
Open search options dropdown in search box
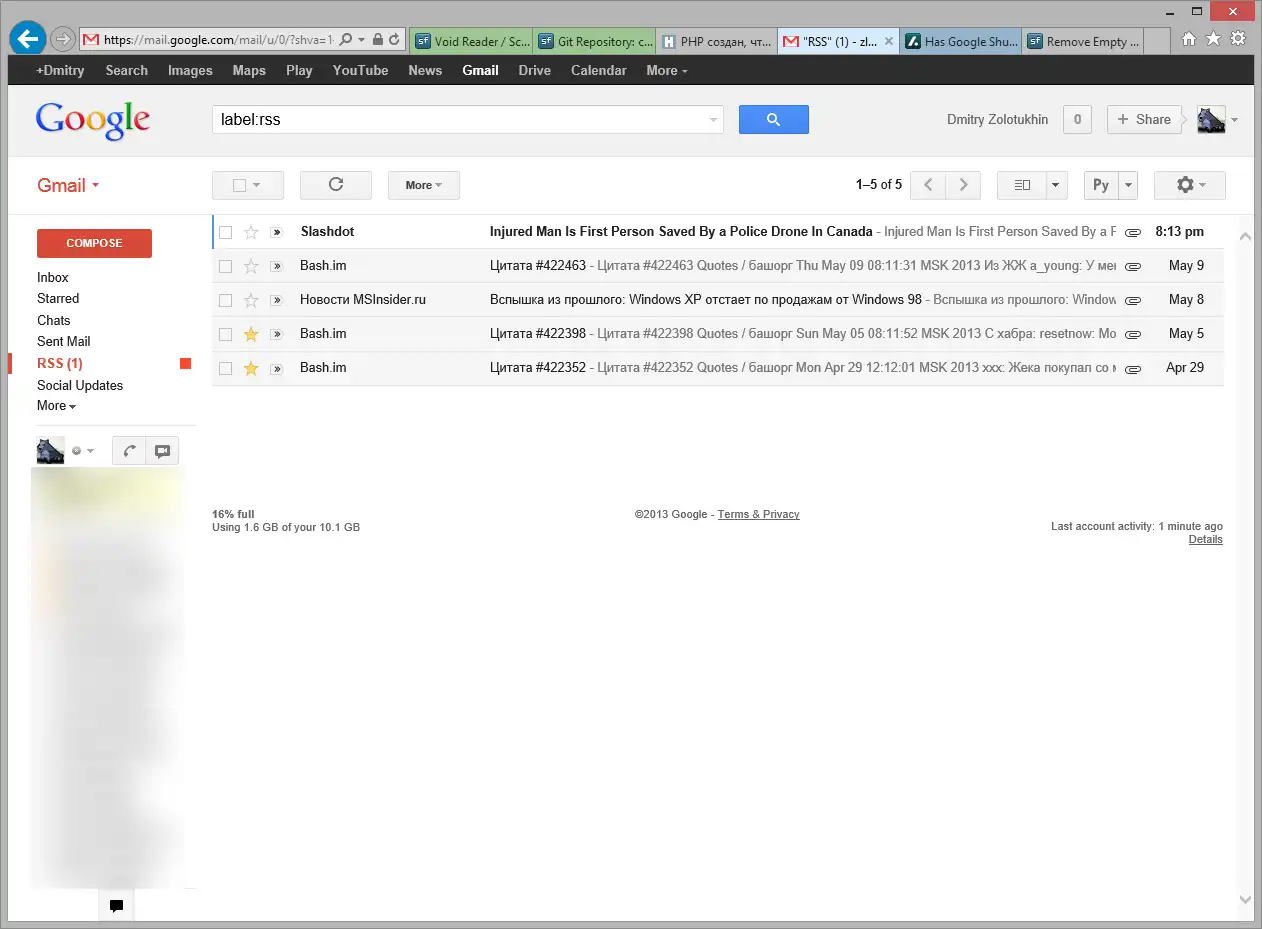714,119
